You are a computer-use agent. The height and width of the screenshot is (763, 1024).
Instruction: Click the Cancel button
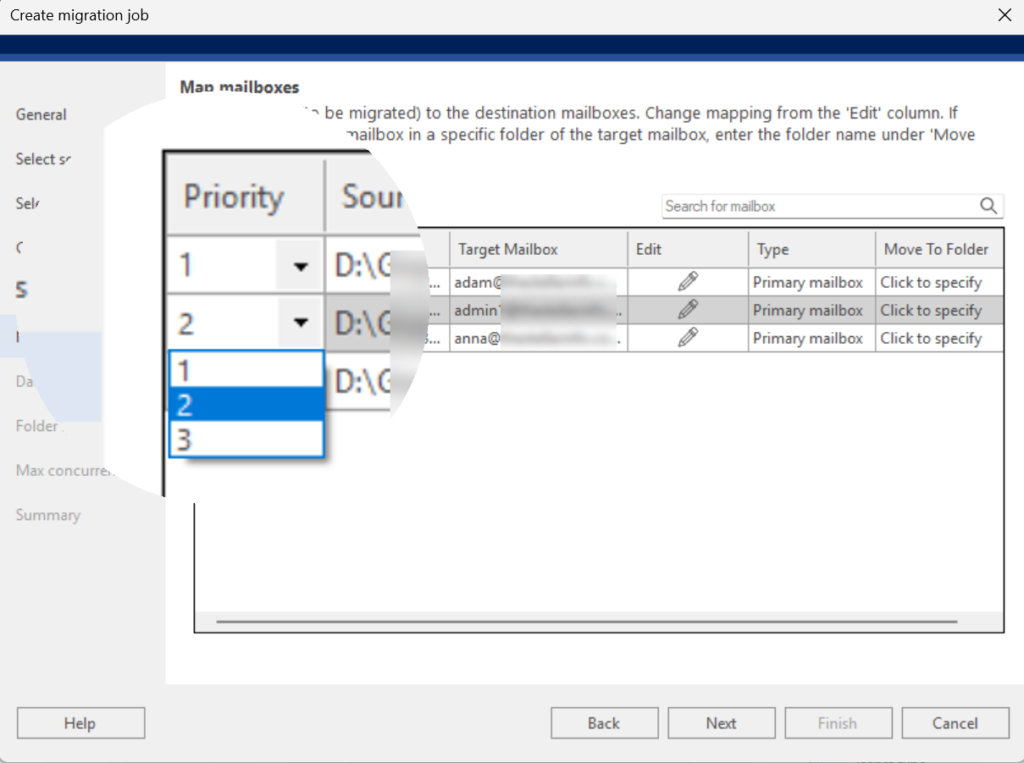click(955, 723)
